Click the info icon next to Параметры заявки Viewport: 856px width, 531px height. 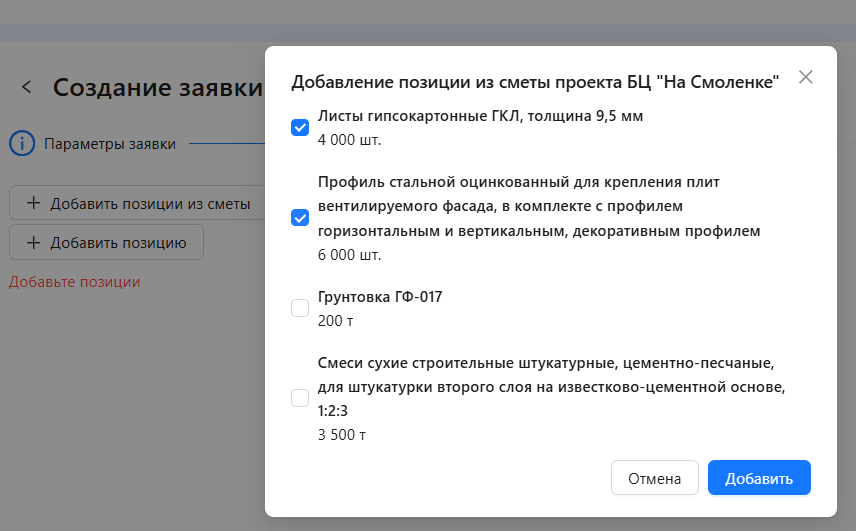(x=22, y=144)
